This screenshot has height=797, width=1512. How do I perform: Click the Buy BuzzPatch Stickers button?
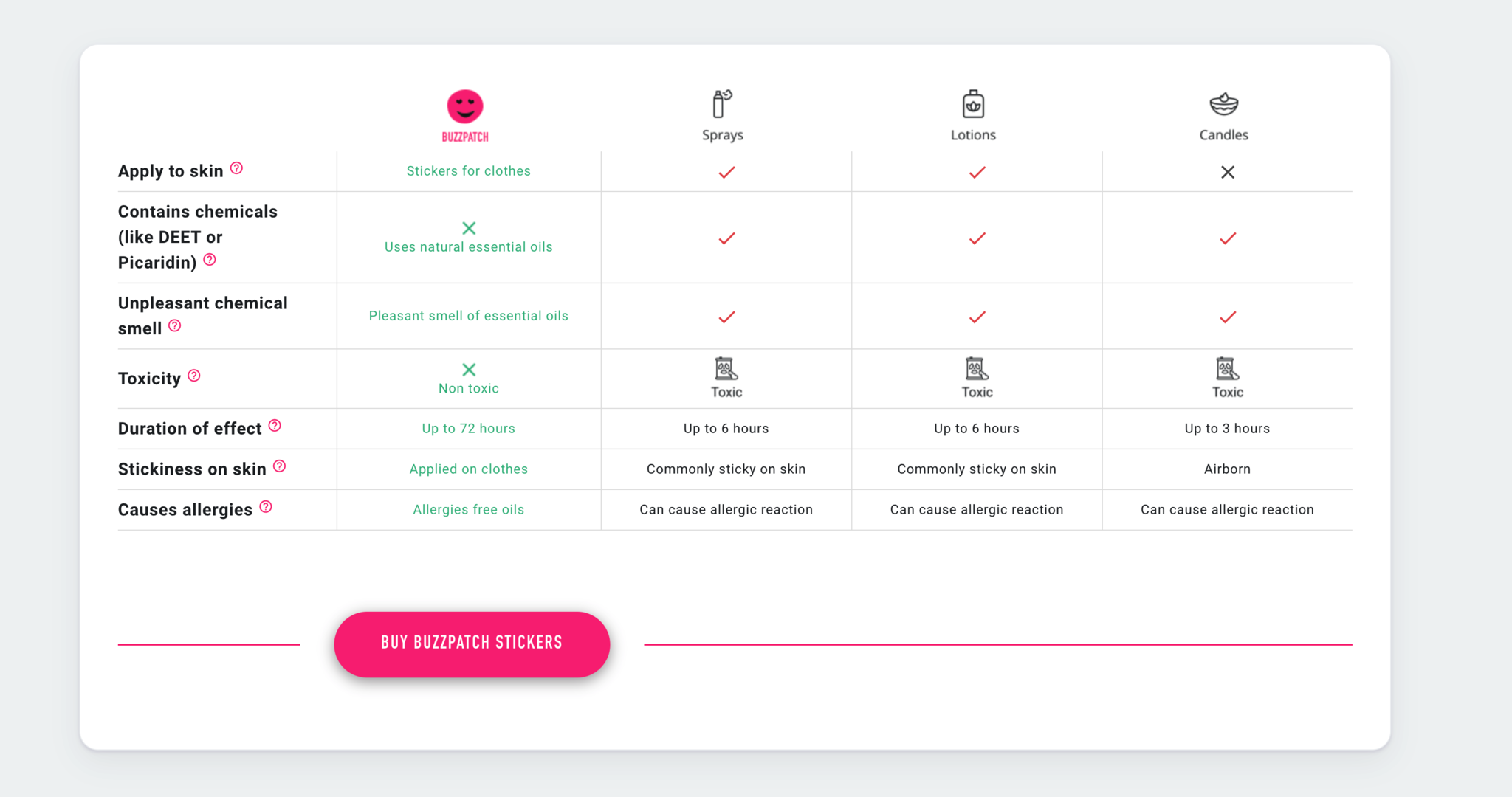[472, 644]
